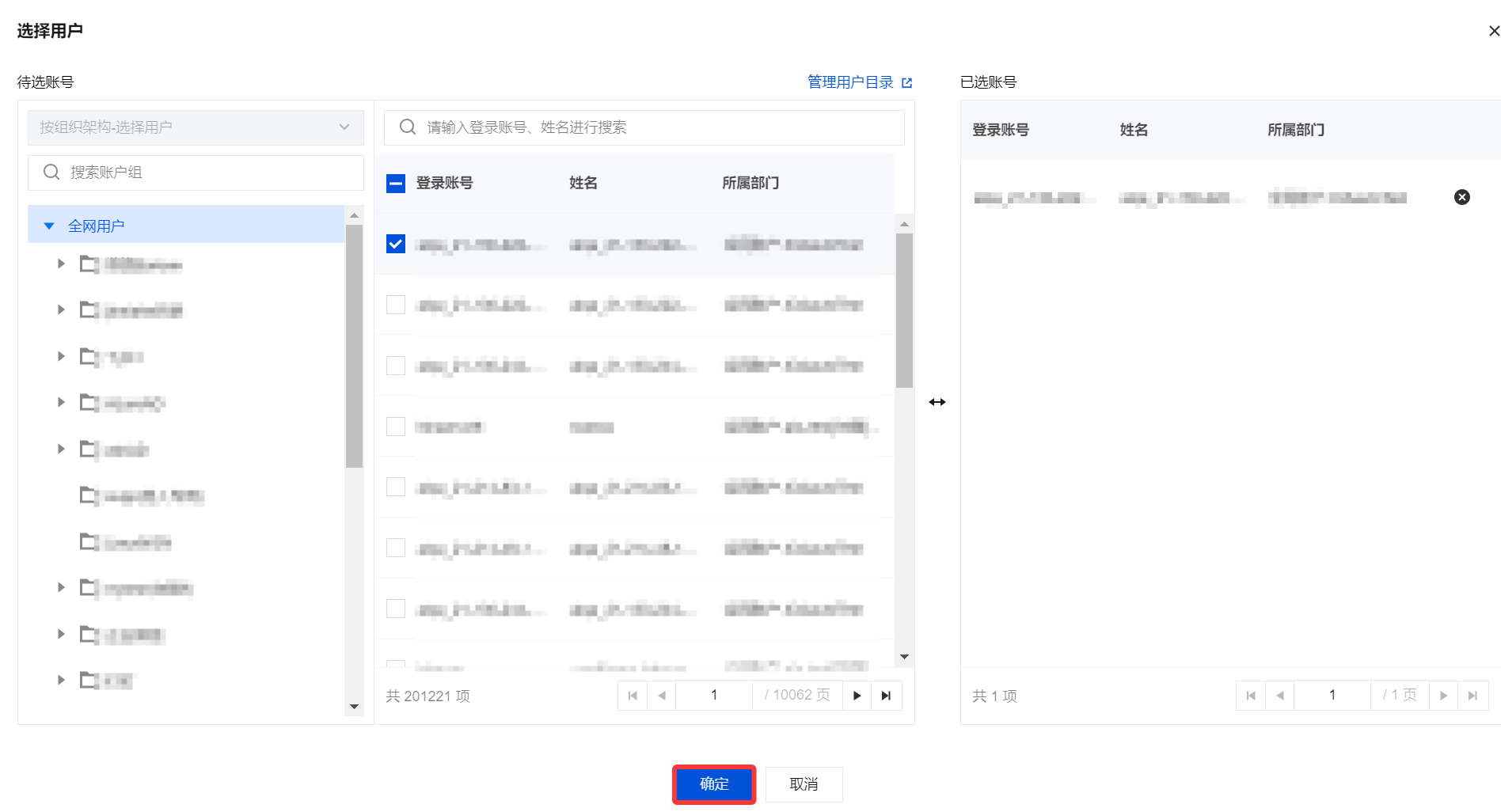1501x812 pixels.
Task: Open the 按组织架构-选择用户 dropdown
Action: tap(196, 127)
